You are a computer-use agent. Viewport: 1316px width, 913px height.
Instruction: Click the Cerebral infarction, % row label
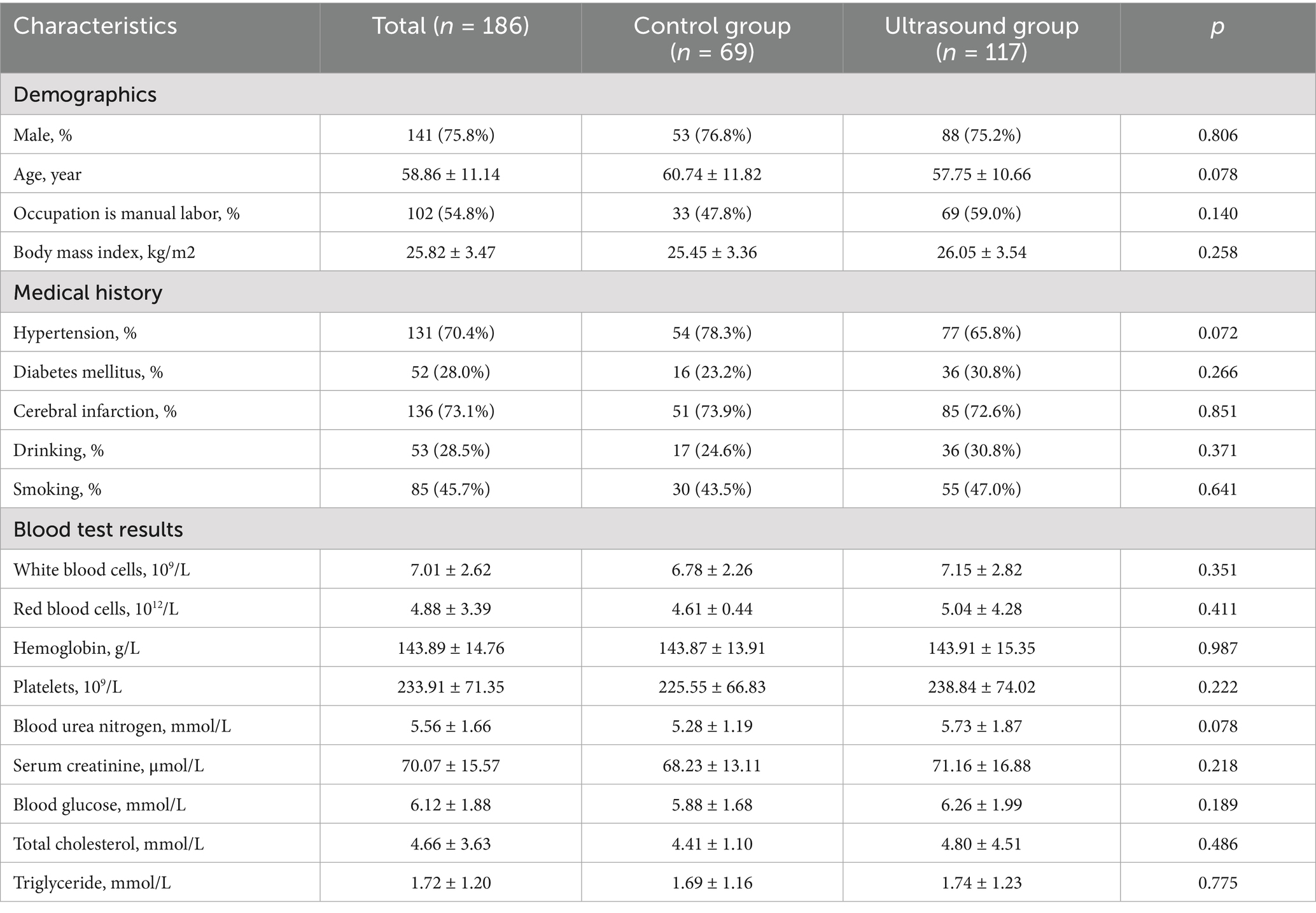tap(95, 411)
